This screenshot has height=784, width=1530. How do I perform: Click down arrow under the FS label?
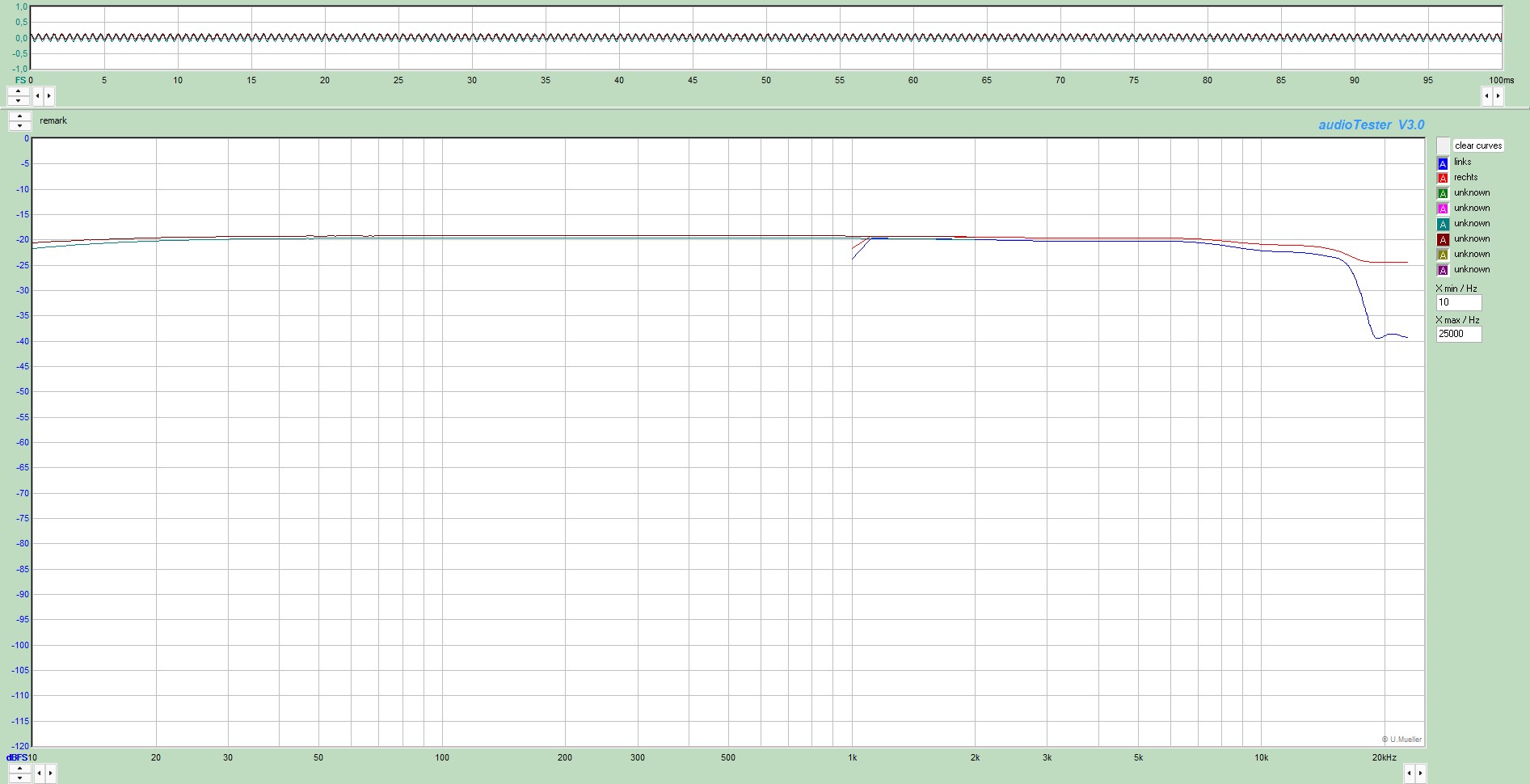(19, 101)
